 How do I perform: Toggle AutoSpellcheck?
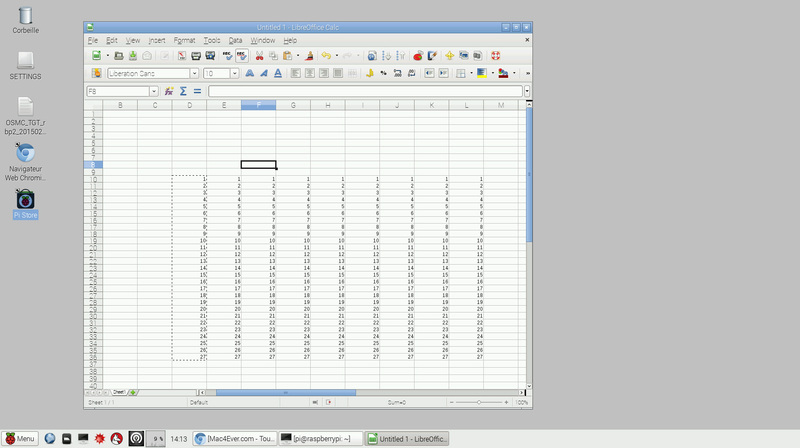pos(241,56)
